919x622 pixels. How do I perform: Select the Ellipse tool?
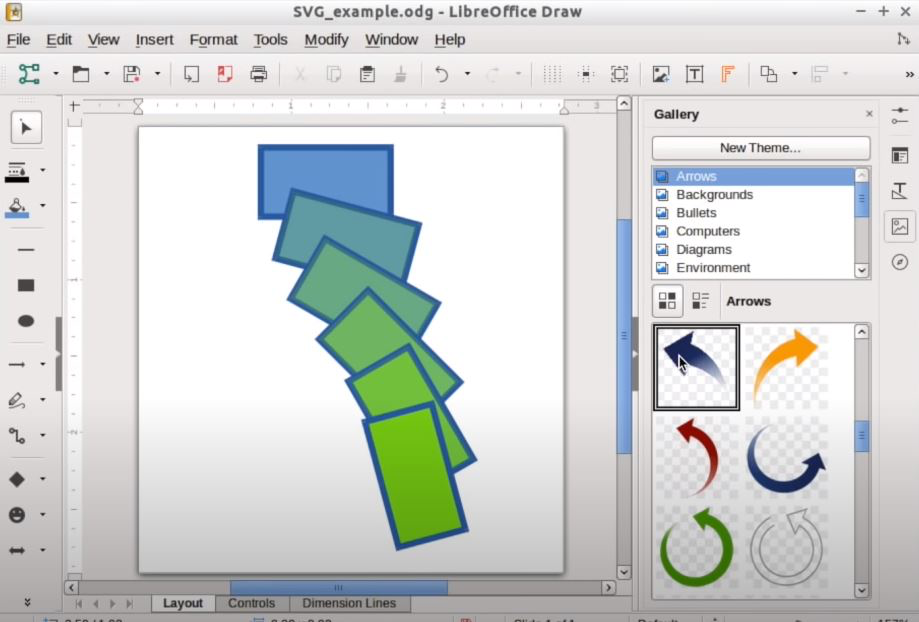(27, 318)
